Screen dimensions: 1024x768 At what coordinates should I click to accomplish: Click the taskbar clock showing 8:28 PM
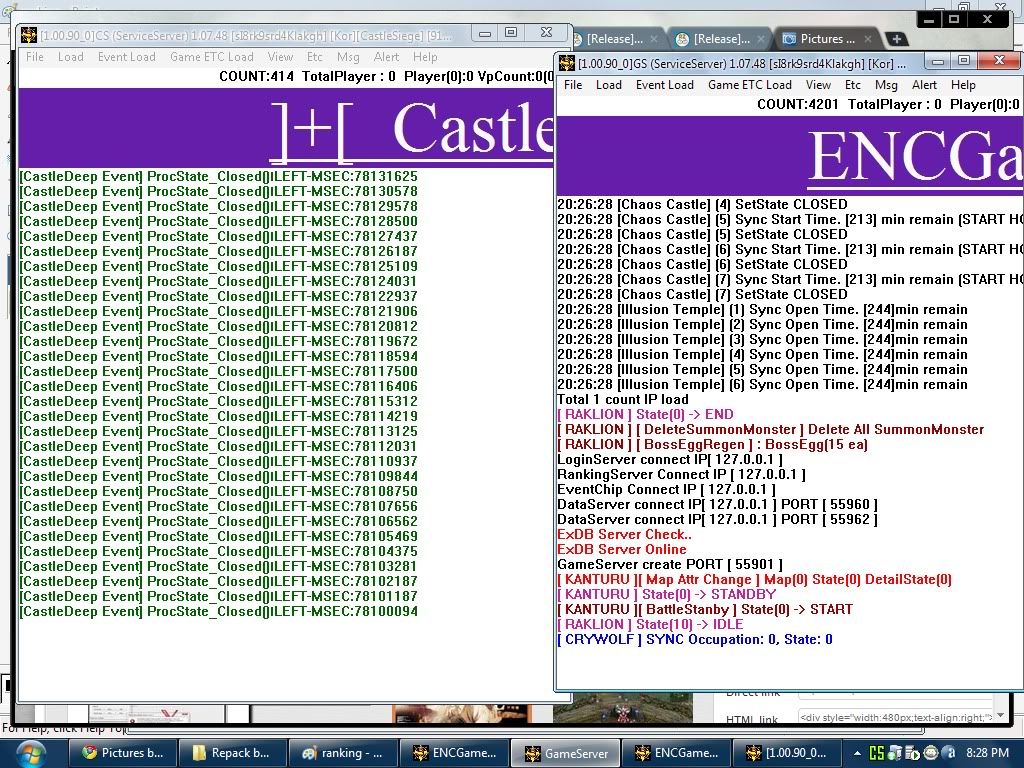(x=987, y=753)
